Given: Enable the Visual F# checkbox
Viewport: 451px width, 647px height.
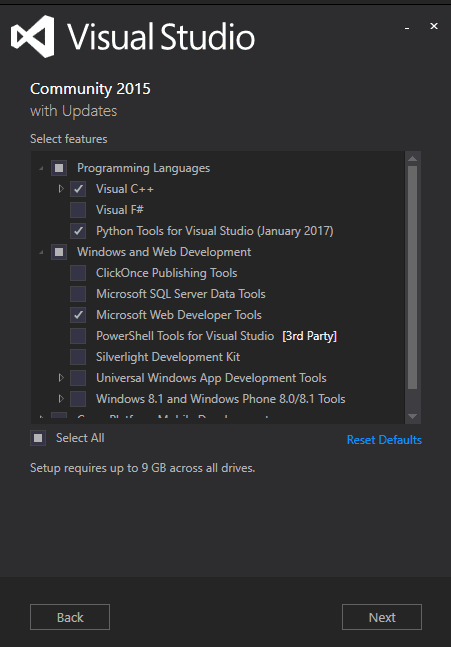Looking at the screenshot, I should coord(78,210).
